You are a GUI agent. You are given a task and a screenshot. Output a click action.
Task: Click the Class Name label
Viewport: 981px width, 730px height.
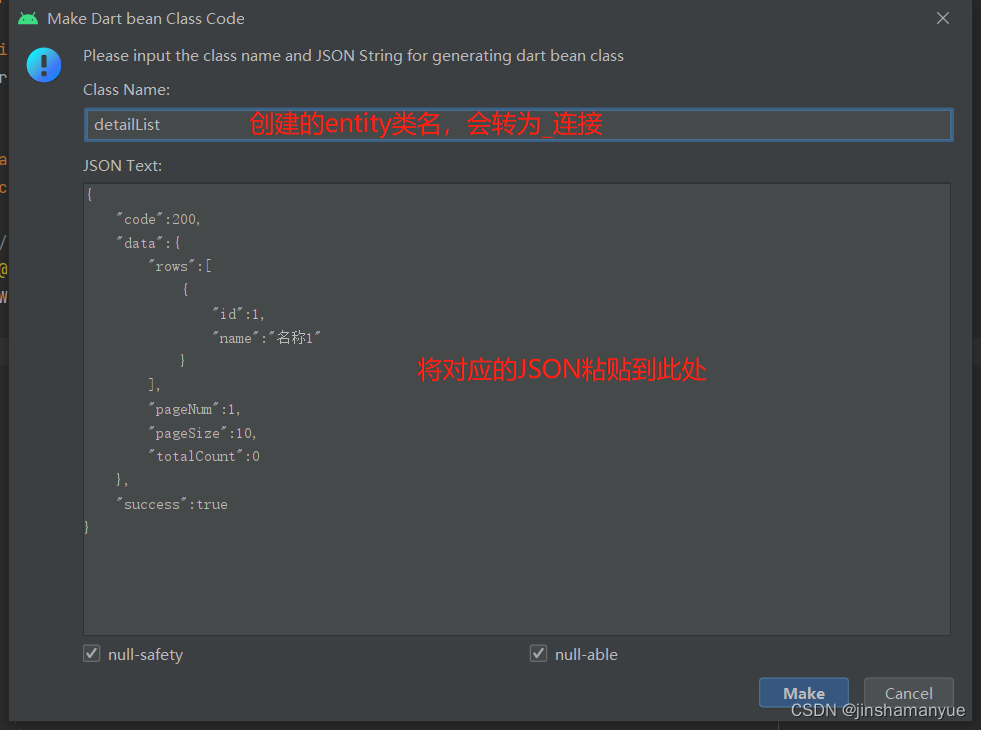pyautogui.click(x=126, y=89)
